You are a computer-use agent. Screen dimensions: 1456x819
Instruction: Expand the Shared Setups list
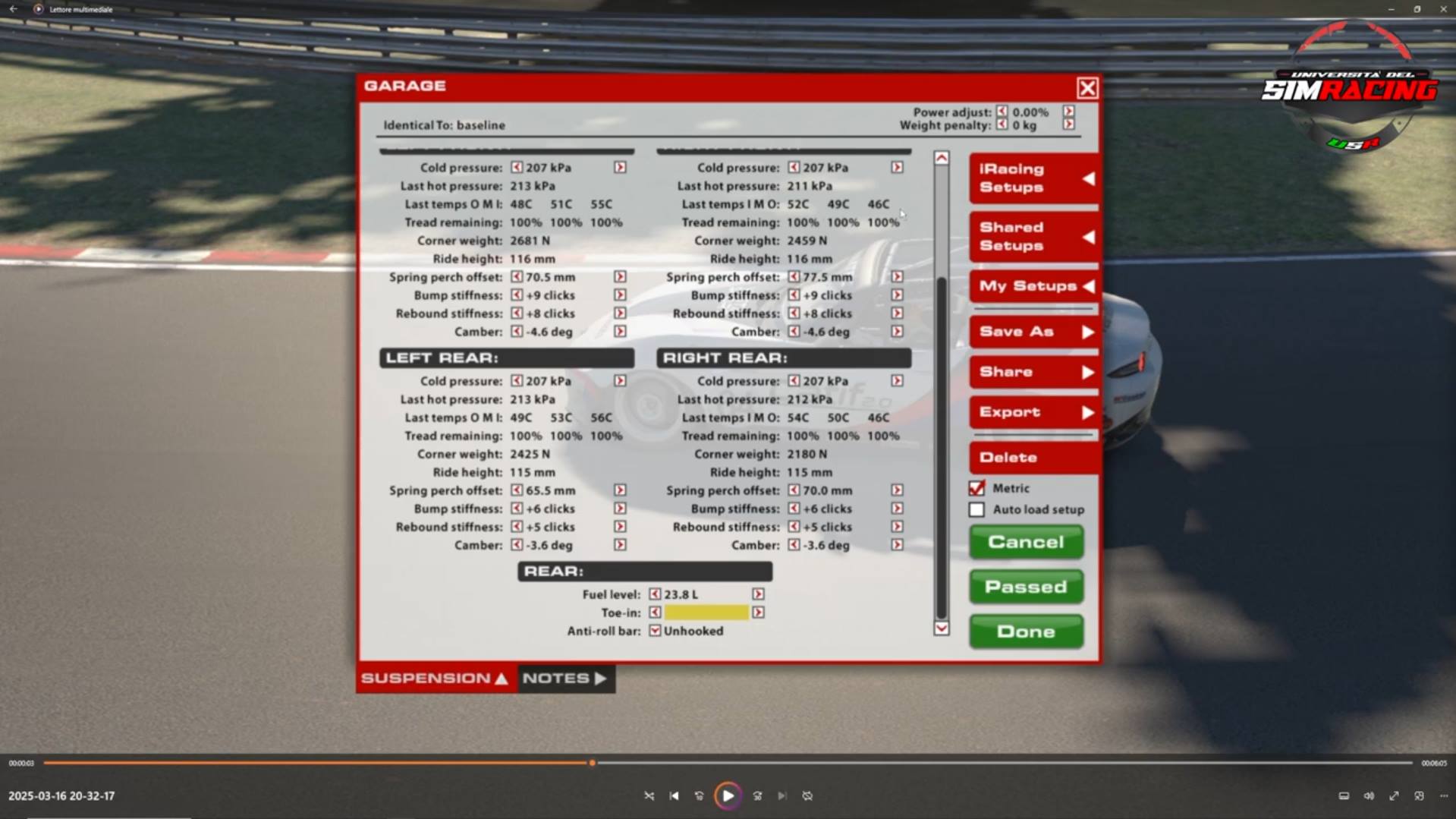point(1033,237)
